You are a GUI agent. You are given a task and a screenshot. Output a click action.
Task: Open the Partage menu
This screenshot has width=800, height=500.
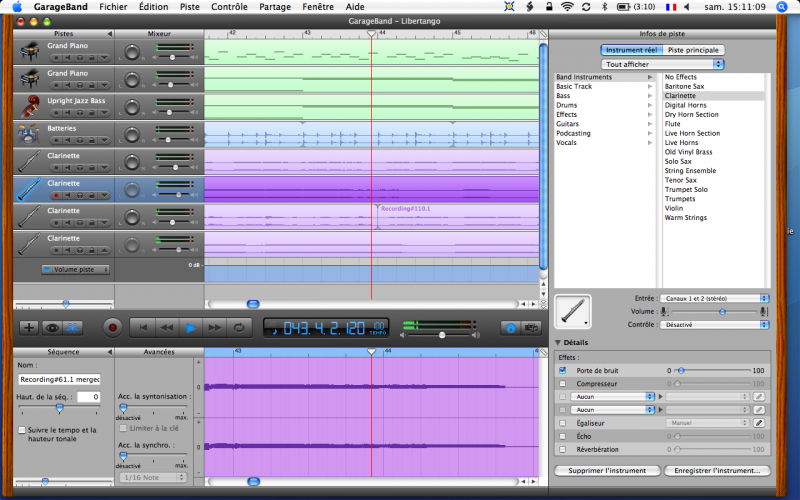[x=275, y=7]
